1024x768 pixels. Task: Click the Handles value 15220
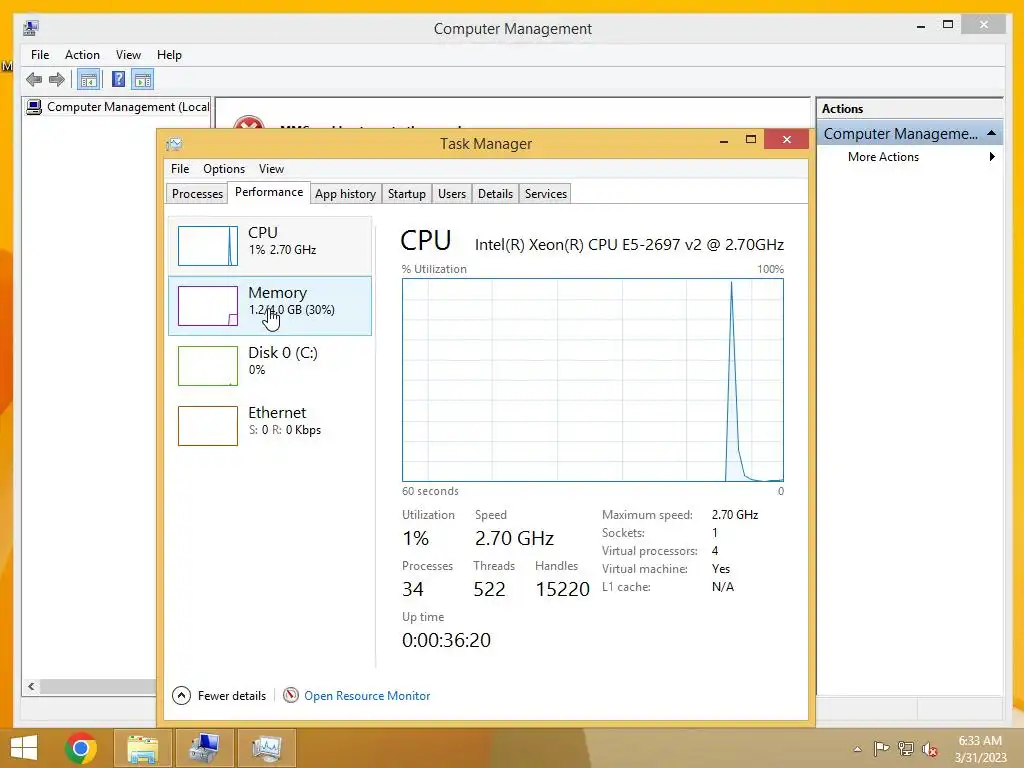[562, 589]
